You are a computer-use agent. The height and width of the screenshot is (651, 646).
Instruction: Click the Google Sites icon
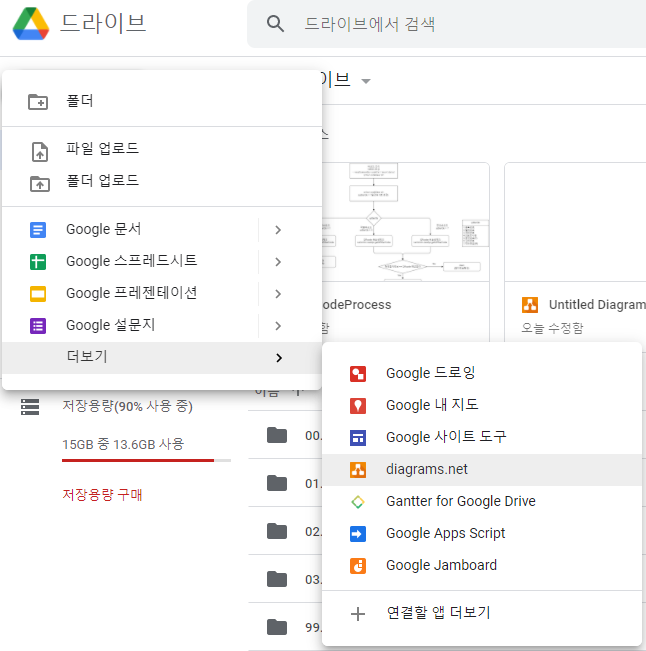tap(358, 438)
